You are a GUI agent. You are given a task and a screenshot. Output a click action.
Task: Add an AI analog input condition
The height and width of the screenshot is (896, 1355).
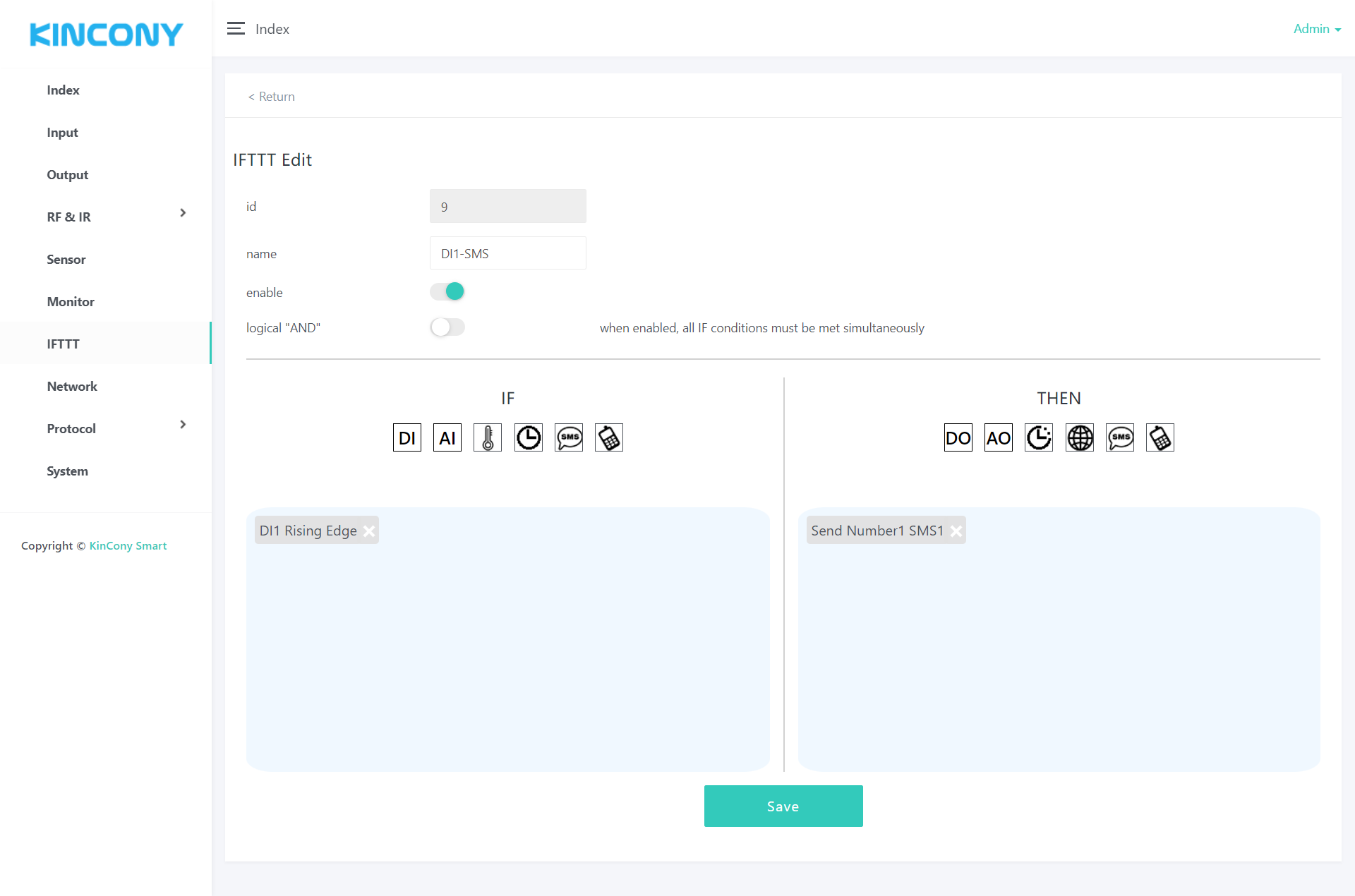(x=447, y=437)
